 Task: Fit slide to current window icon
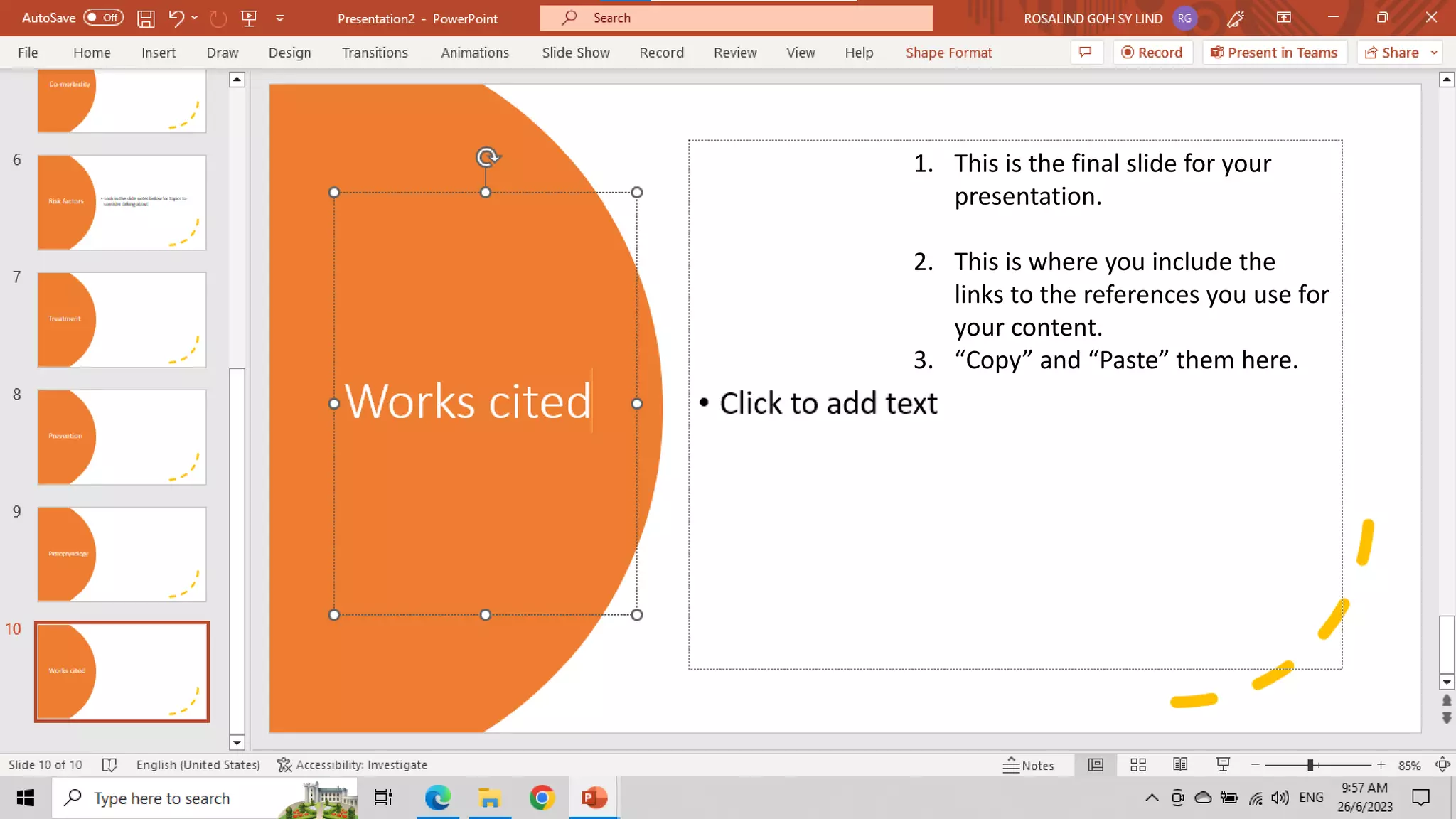pos(1442,765)
